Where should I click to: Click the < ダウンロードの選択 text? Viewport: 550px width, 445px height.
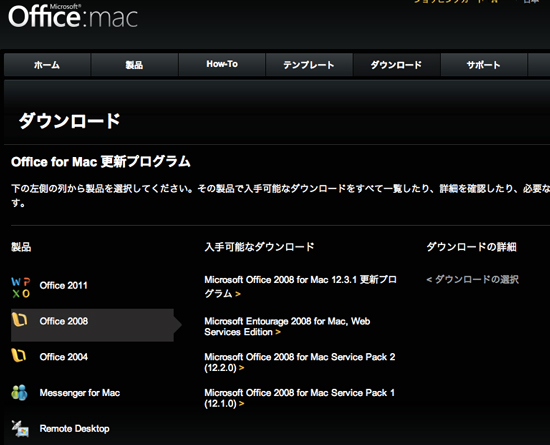pos(472,279)
